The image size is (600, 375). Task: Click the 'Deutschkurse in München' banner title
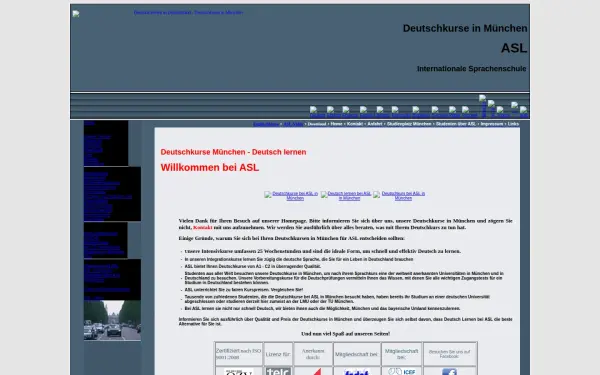point(465,28)
